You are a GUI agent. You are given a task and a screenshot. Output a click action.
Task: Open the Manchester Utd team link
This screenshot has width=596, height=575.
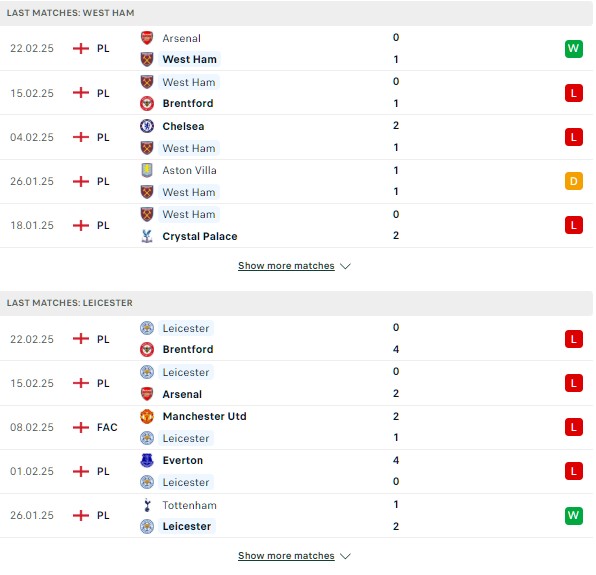pyautogui.click(x=204, y=416)
